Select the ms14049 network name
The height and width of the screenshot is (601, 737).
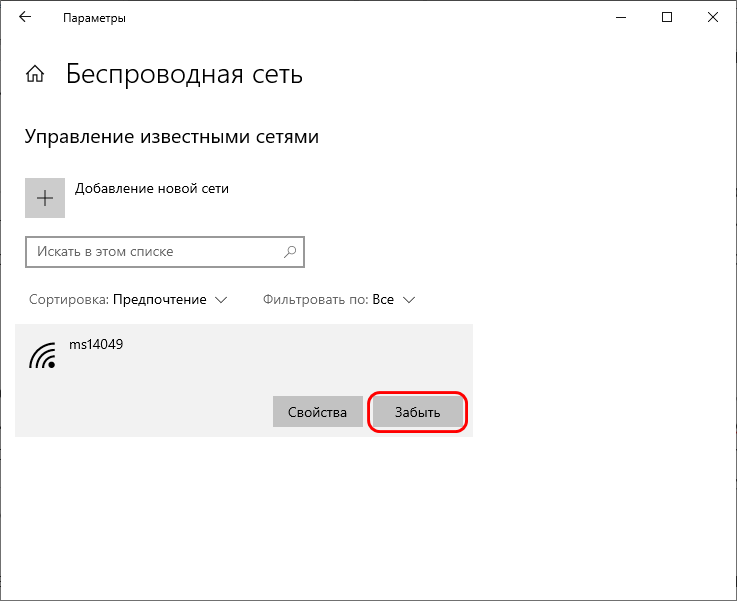click(x=96, y=344)
